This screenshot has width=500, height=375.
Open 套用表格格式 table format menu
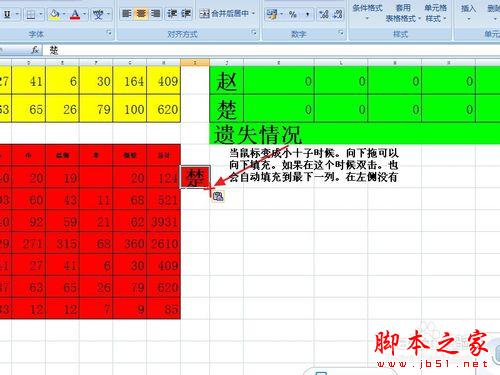[x=403, y=13]
